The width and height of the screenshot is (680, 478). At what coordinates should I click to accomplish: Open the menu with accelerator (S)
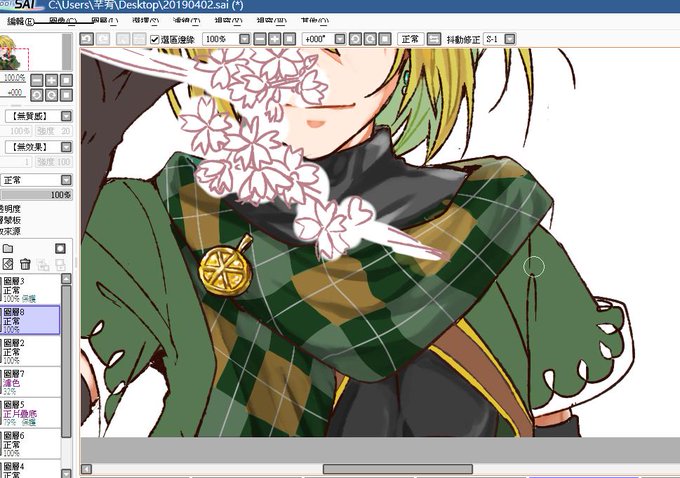(x=145, y=21)
